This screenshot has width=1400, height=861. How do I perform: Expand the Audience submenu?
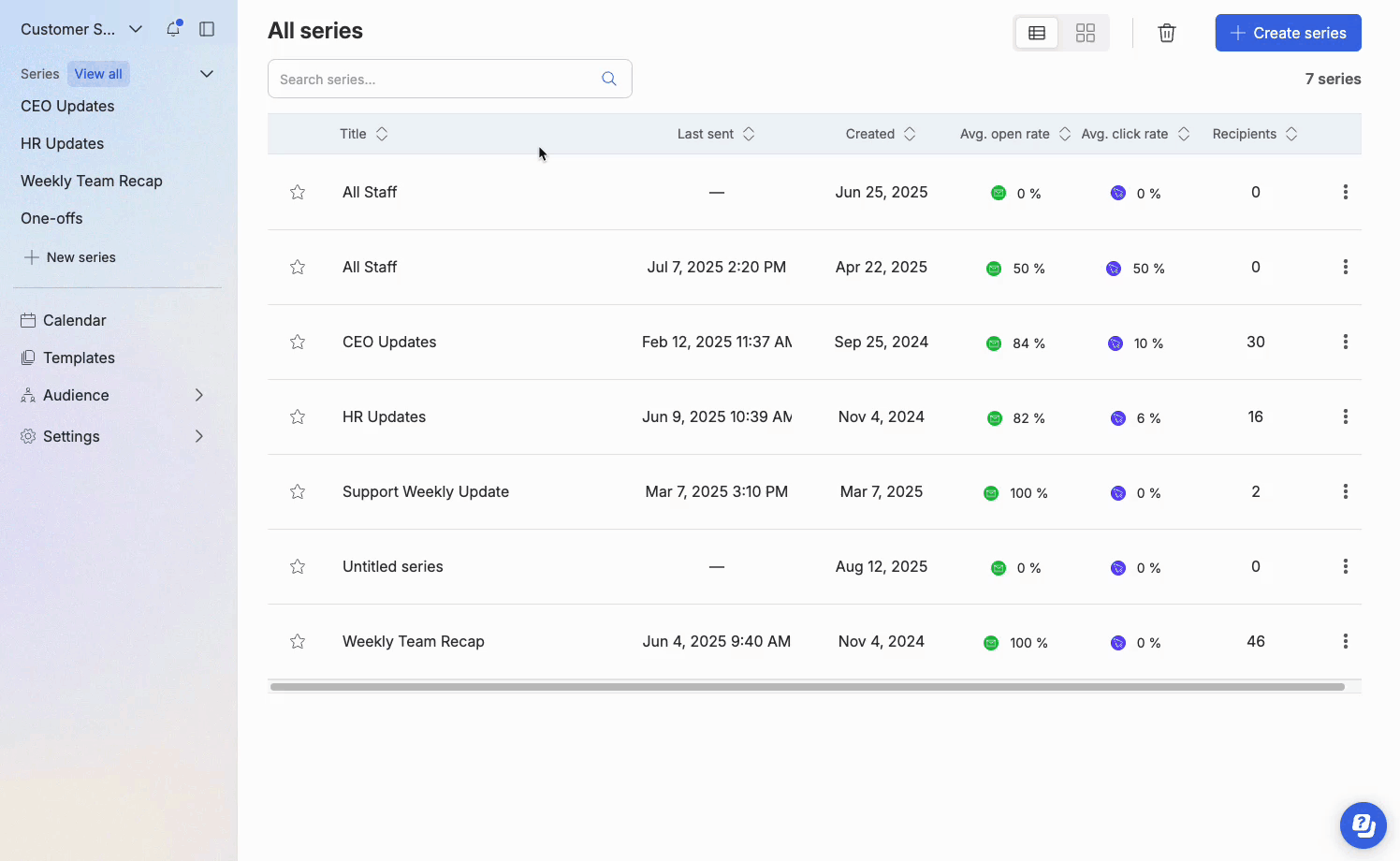198,395
